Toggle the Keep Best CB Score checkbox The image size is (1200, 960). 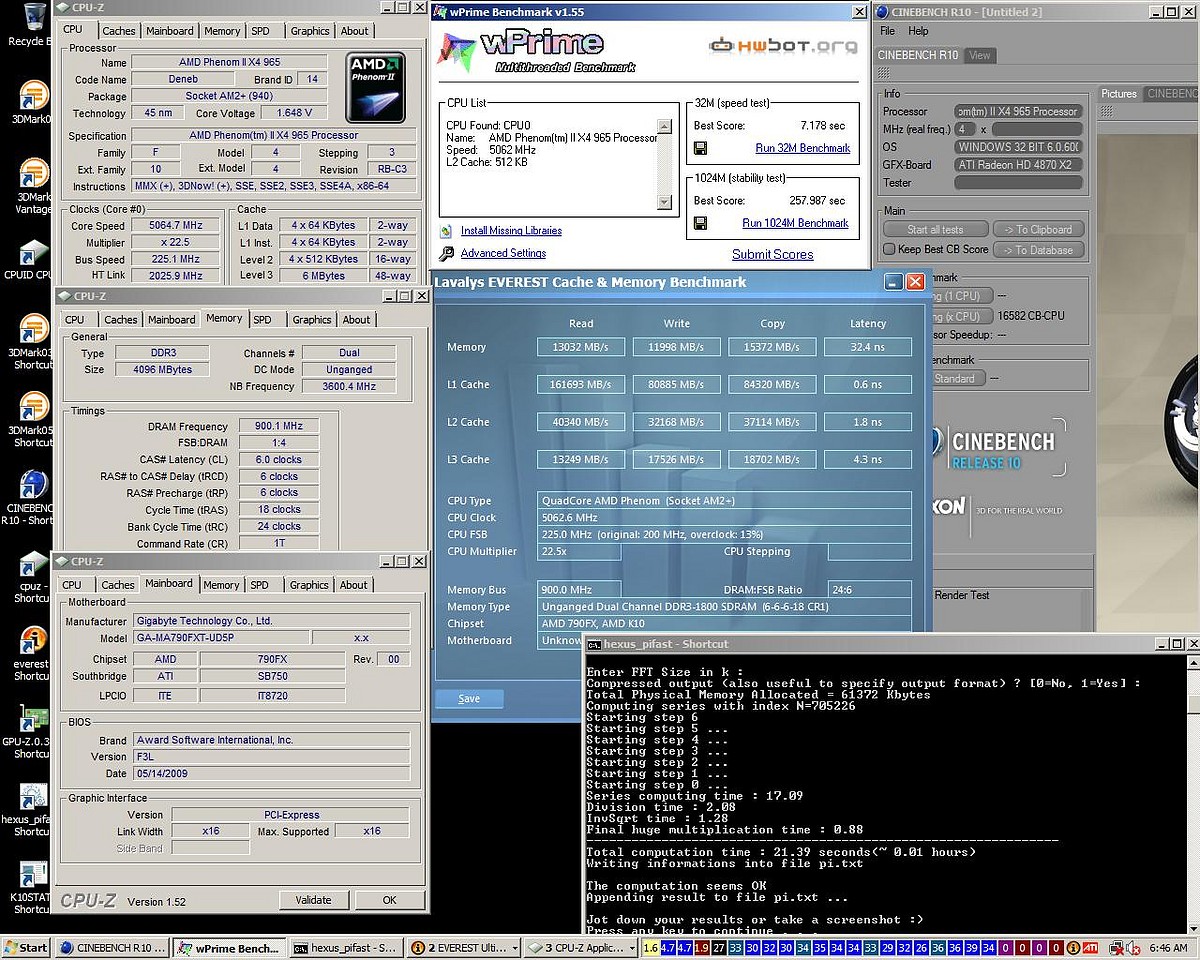click(889, 249)
